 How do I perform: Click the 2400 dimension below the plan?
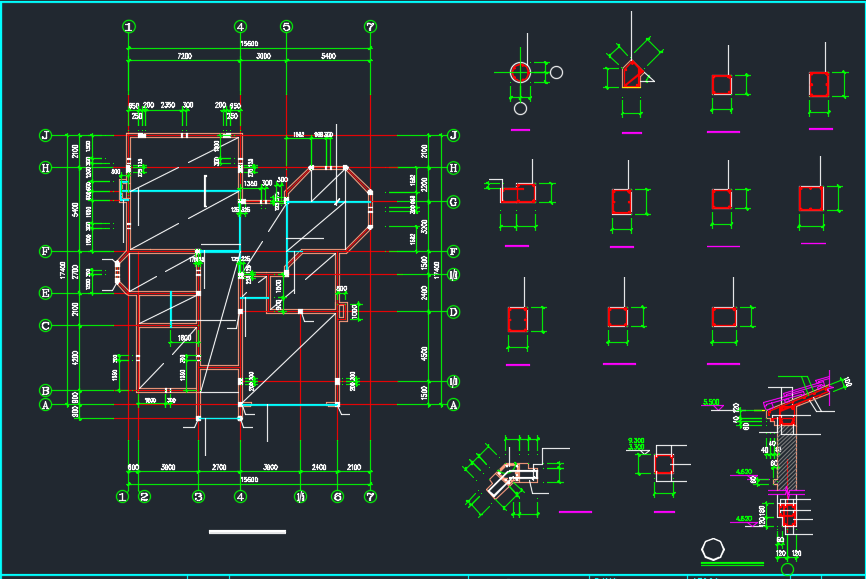pyautogui.click(x=319, y=467)
